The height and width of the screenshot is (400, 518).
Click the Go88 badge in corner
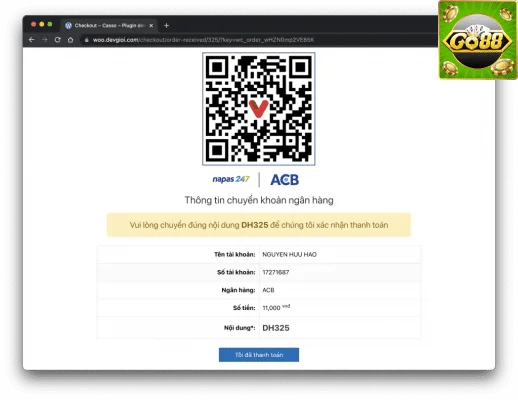(x=478, y=40)
